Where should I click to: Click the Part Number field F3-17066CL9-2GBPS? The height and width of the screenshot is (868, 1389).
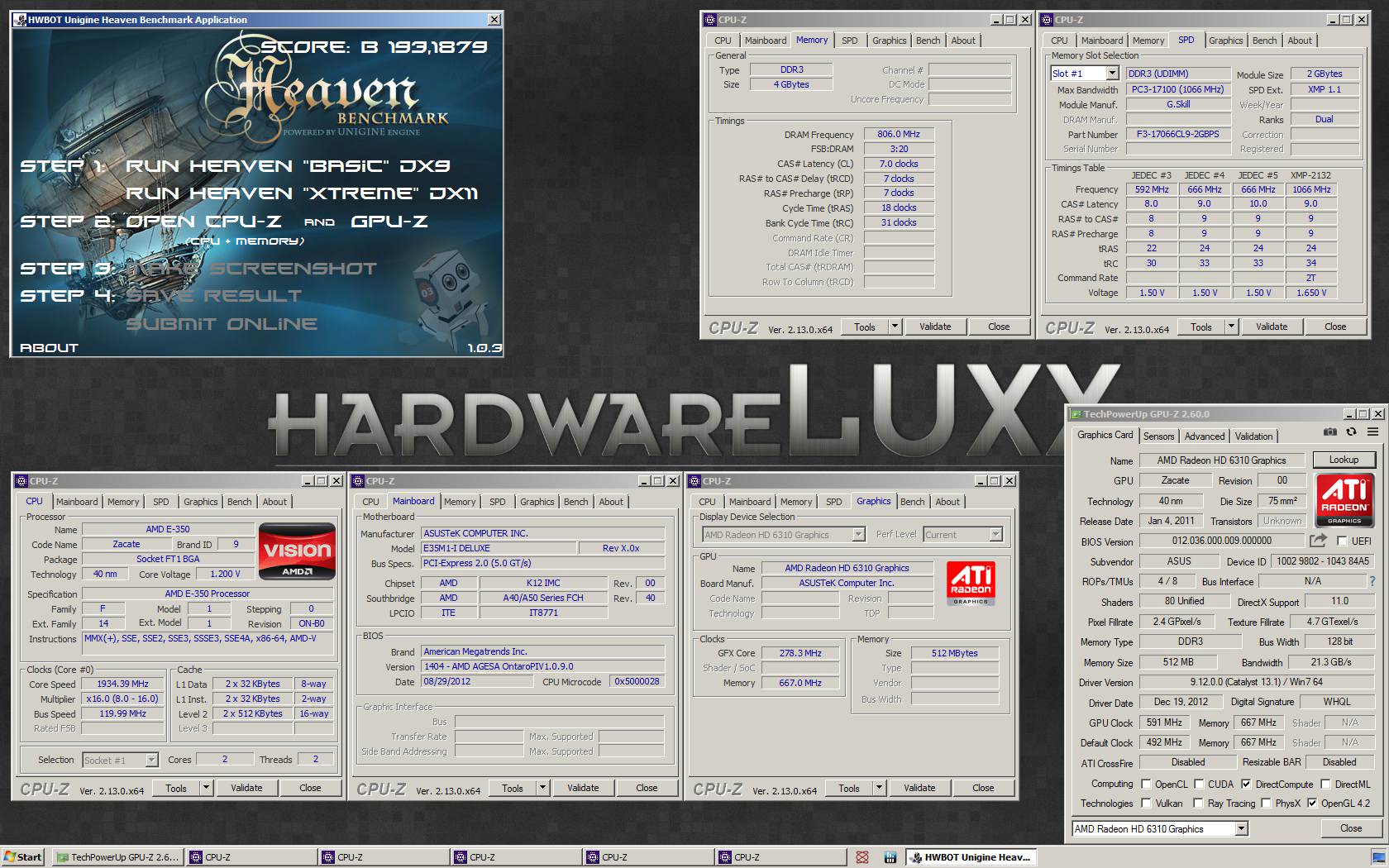point(1177,134)
